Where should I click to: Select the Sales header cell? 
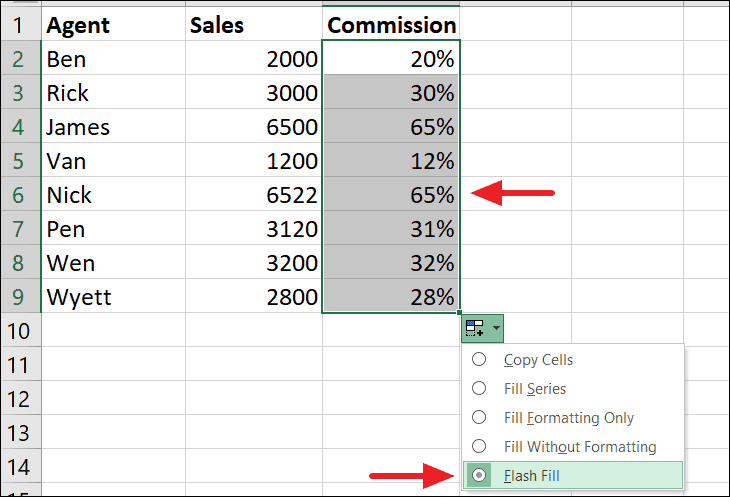click(254, 24)
